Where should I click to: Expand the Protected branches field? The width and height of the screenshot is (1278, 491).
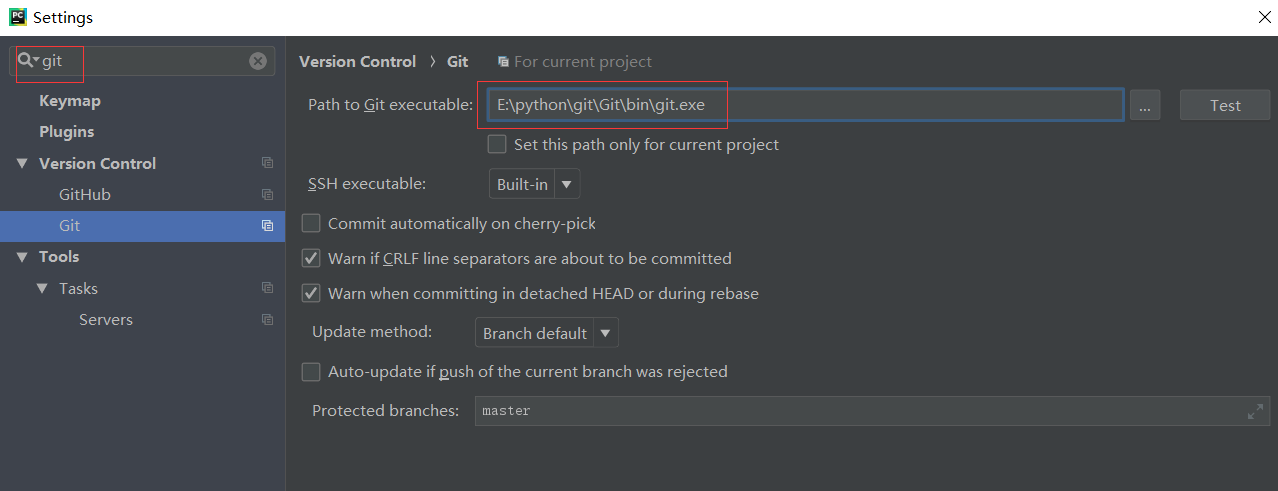(1255, 411)
